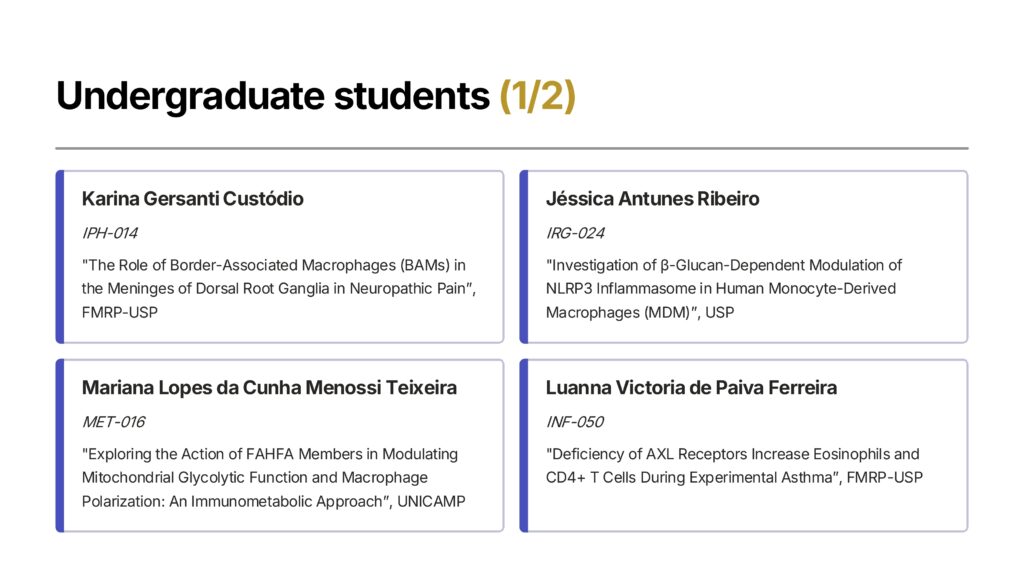This screenshot has width=1024, height=576.
Task: Click the FAHFA Members abstract description
Action: click(x=274, y=477)
